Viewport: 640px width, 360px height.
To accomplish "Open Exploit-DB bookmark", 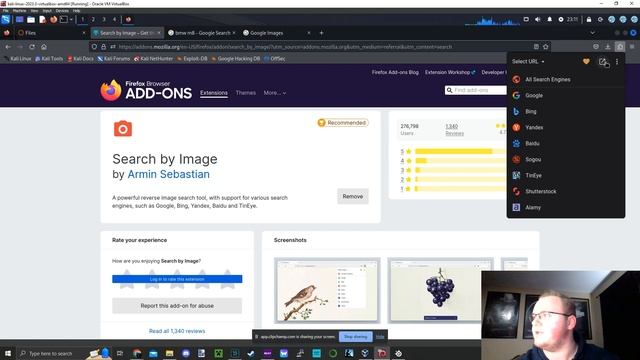I will point(192,59).
